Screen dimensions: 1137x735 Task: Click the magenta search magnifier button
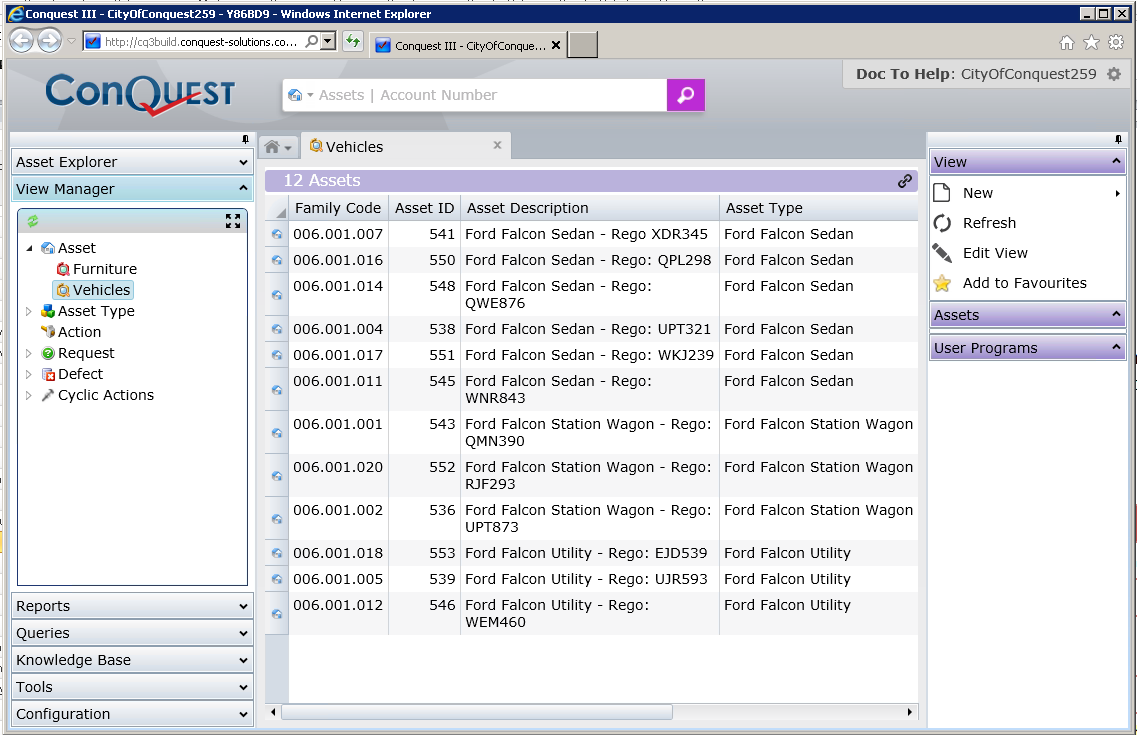pos(685,95)
